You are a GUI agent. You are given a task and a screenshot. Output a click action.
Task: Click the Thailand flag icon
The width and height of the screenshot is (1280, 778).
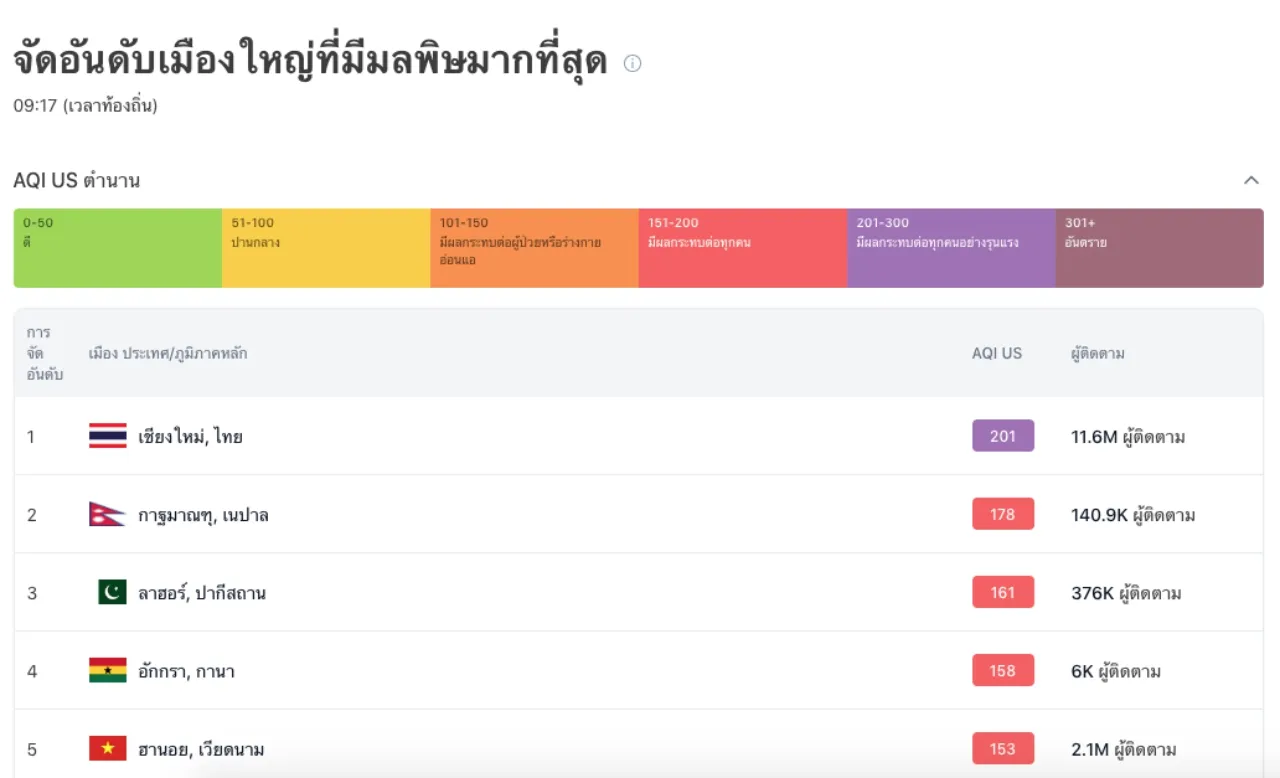coord(108,436)
